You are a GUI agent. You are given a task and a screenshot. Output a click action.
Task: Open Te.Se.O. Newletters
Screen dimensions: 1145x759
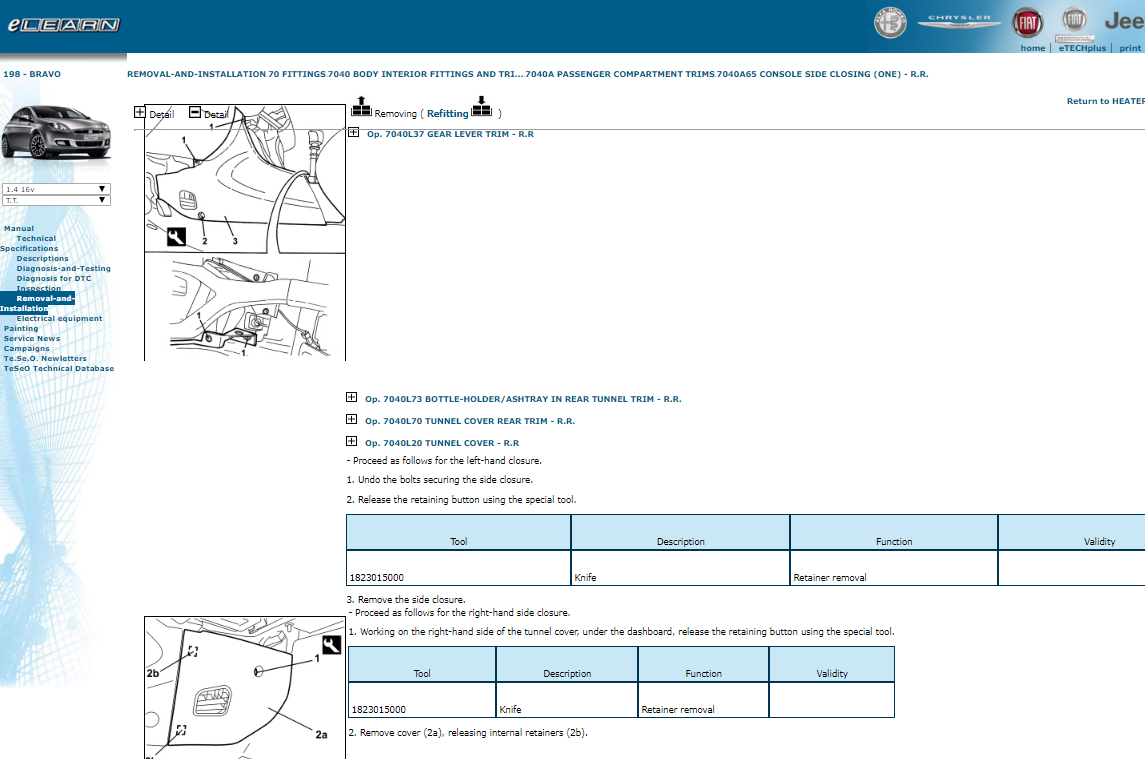pyautogui.click(x=45, y=359)
